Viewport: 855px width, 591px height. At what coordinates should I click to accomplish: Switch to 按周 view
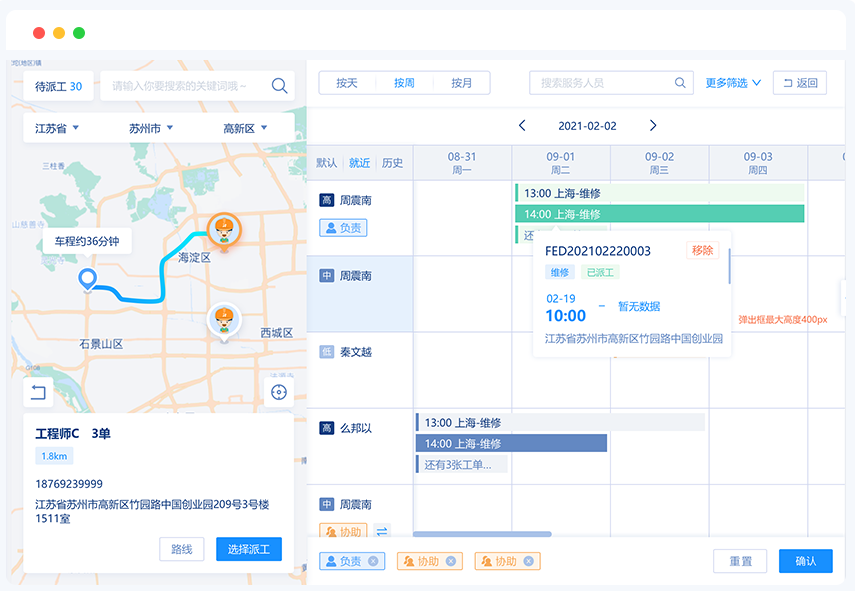(404, 83)
